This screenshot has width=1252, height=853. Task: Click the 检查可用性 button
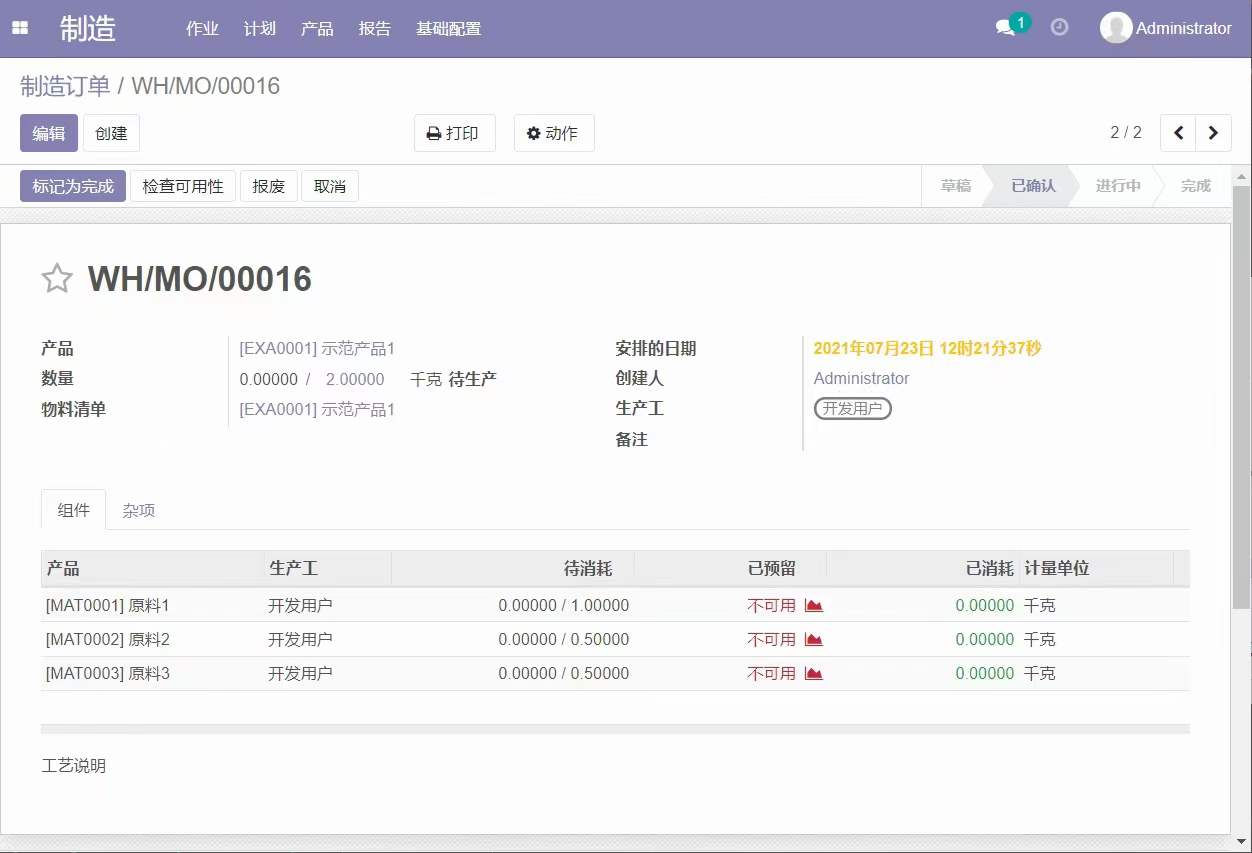[183, 186]
